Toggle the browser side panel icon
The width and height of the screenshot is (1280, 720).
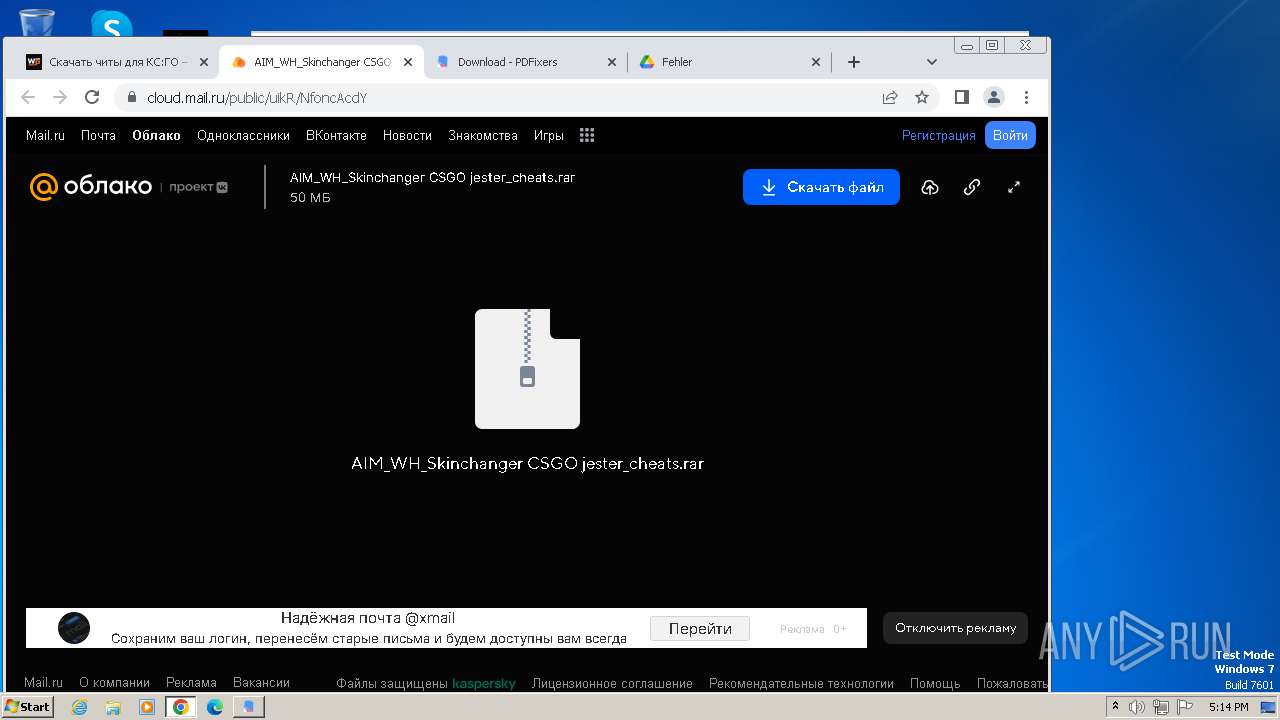pos(962,97)
